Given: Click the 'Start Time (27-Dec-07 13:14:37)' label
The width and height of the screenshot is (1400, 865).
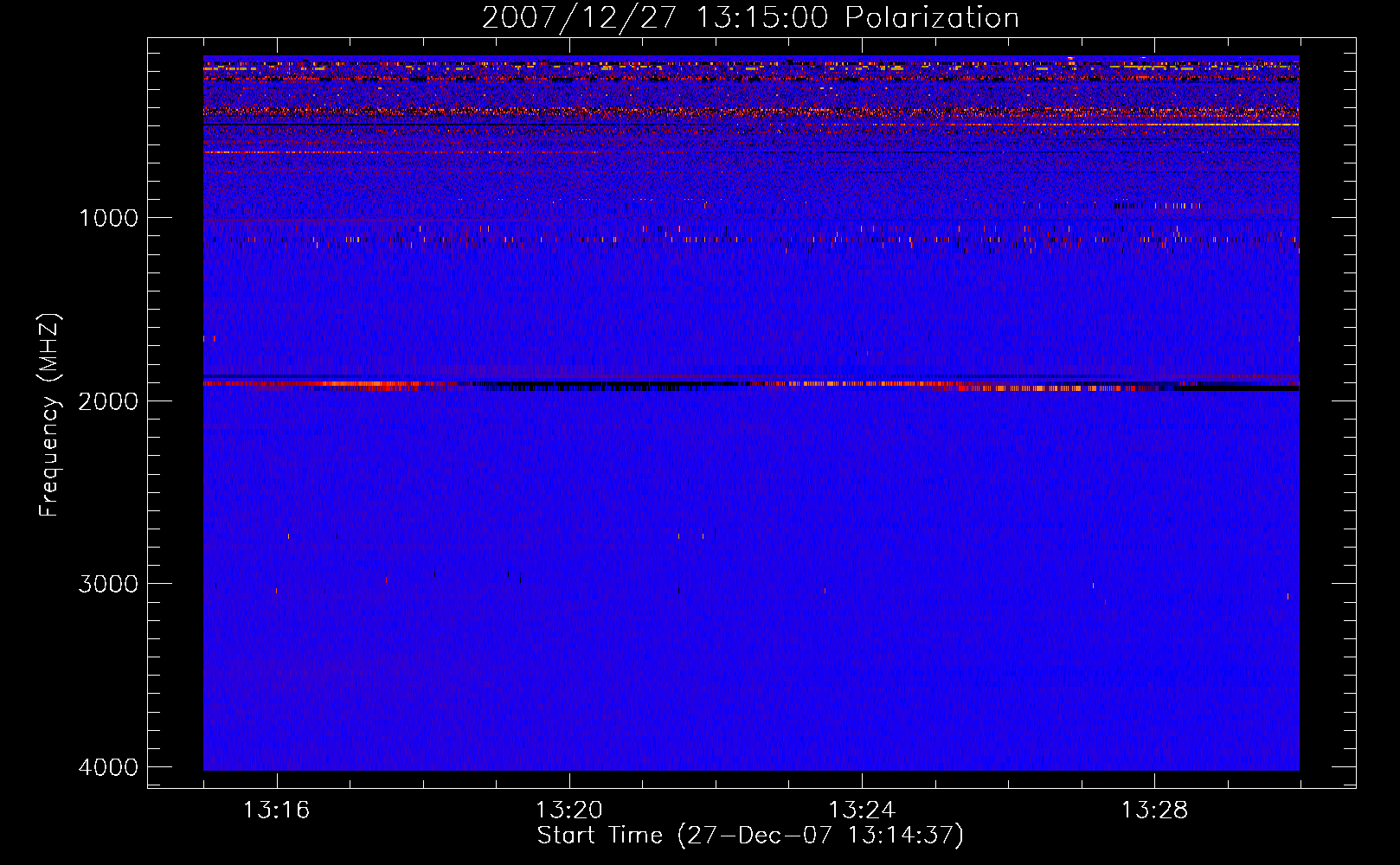Looking at the screenshot, I should [x=750, y=836].
